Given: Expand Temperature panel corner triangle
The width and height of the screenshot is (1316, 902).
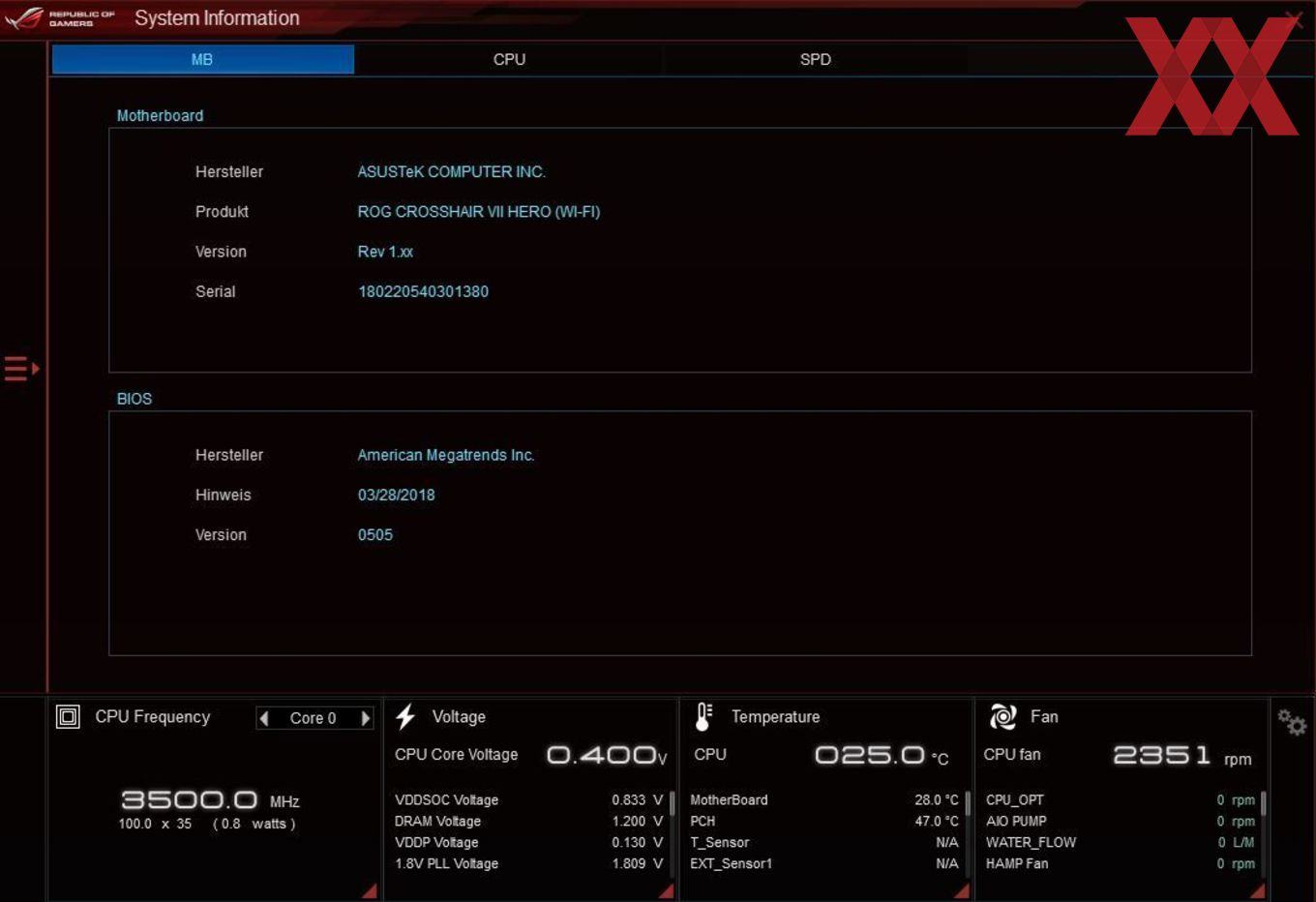Looking at the screenshot, I should coord(961,890).
